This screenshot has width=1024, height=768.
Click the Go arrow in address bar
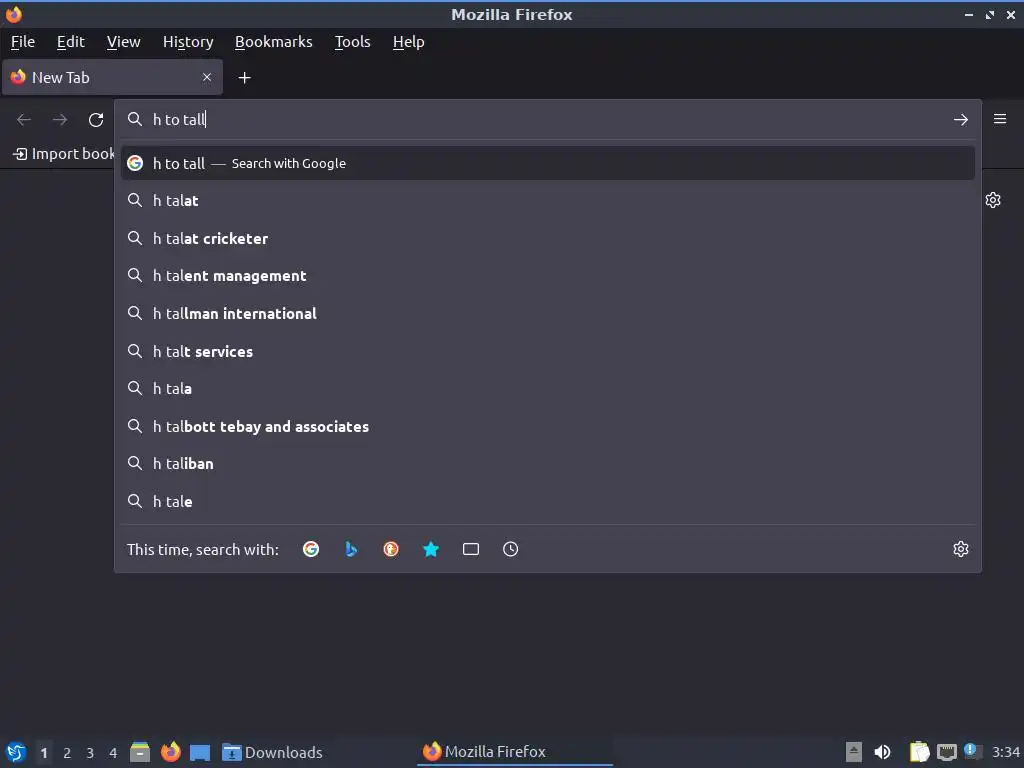tap(961, 120)
